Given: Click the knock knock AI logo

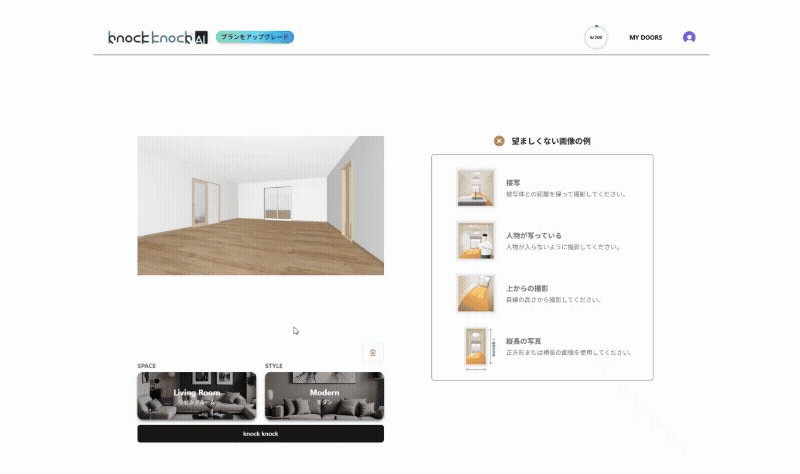Looking at the screenshot, I should click(x=157, y=37).
